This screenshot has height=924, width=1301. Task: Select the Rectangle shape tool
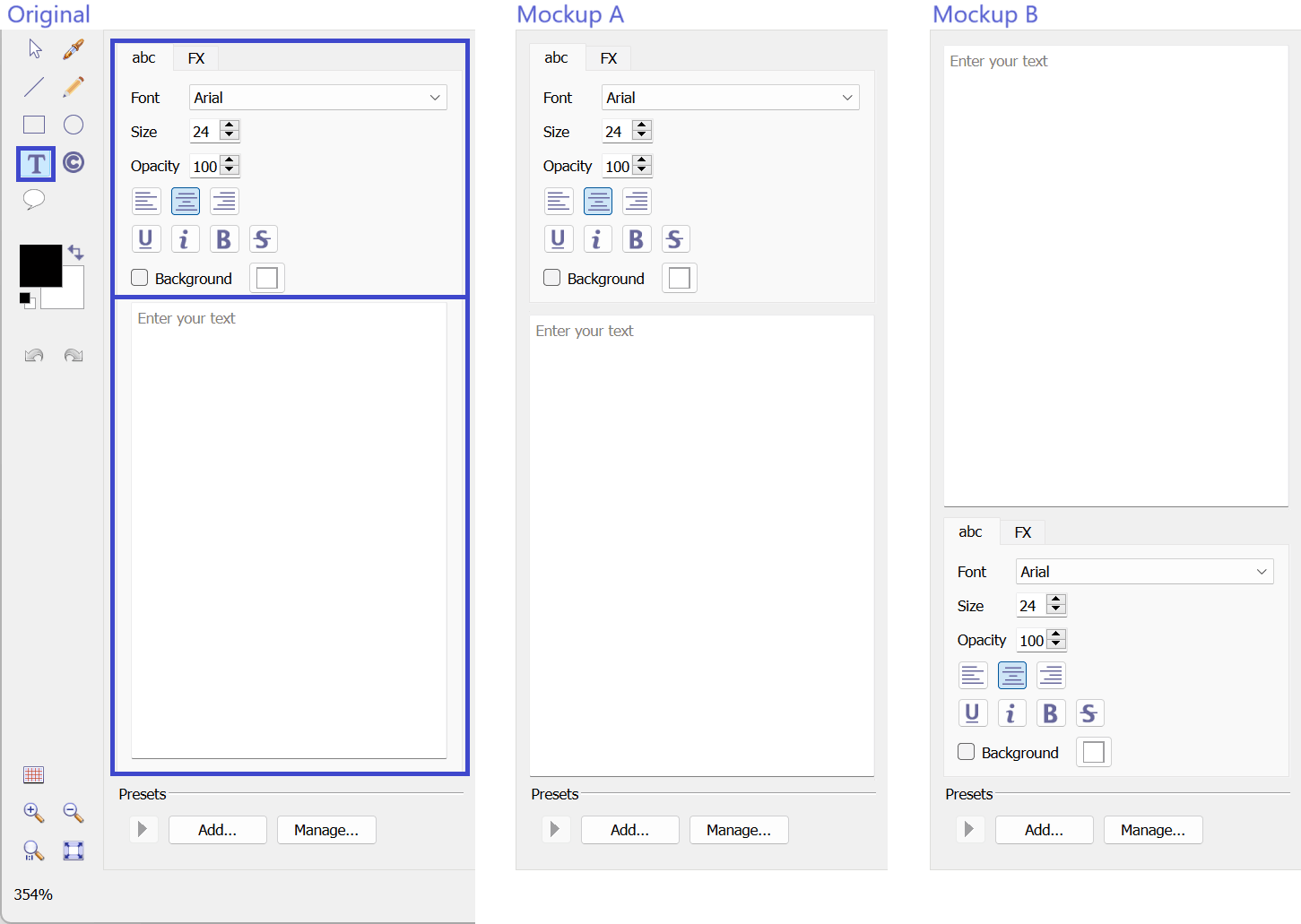[34, 125]
